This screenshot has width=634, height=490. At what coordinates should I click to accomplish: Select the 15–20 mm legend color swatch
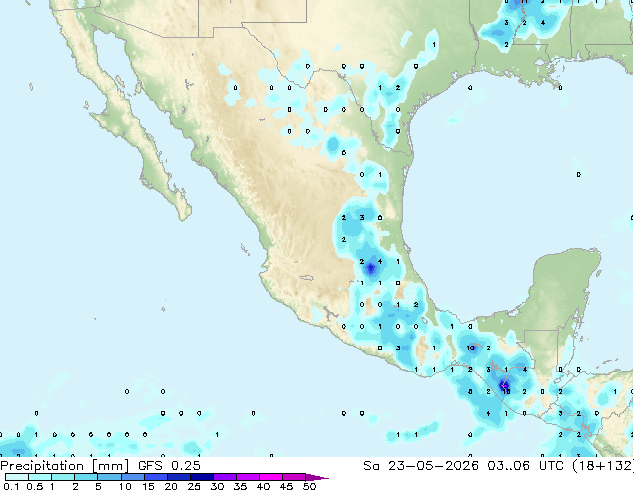155,477
